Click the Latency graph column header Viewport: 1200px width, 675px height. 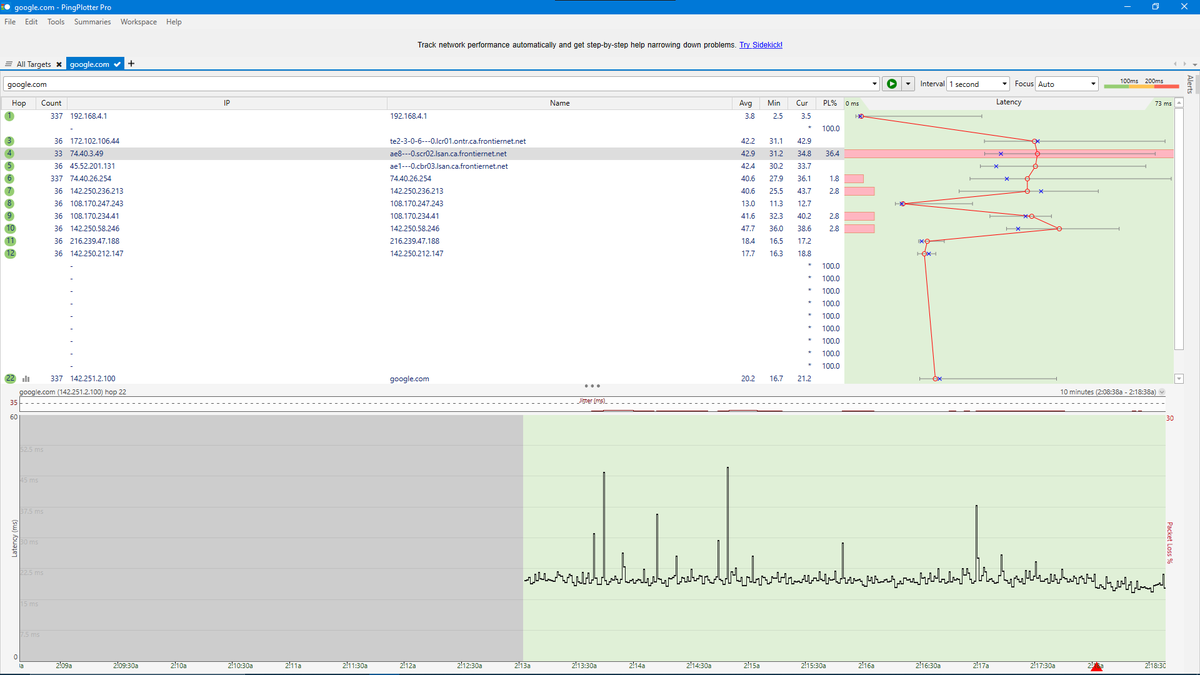click(1009, 103)
